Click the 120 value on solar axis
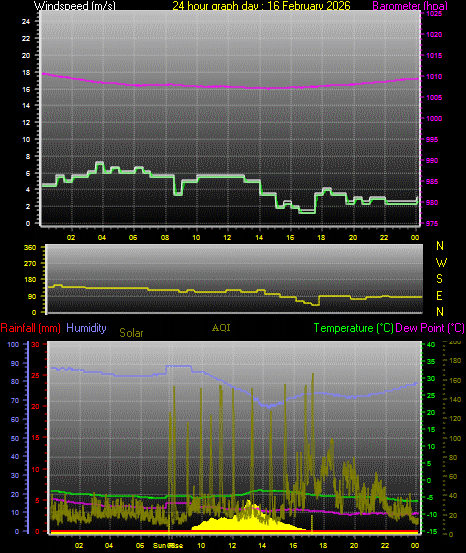This screenshot has height=553, width=466. pyautogui.click(x=455, y=419)
